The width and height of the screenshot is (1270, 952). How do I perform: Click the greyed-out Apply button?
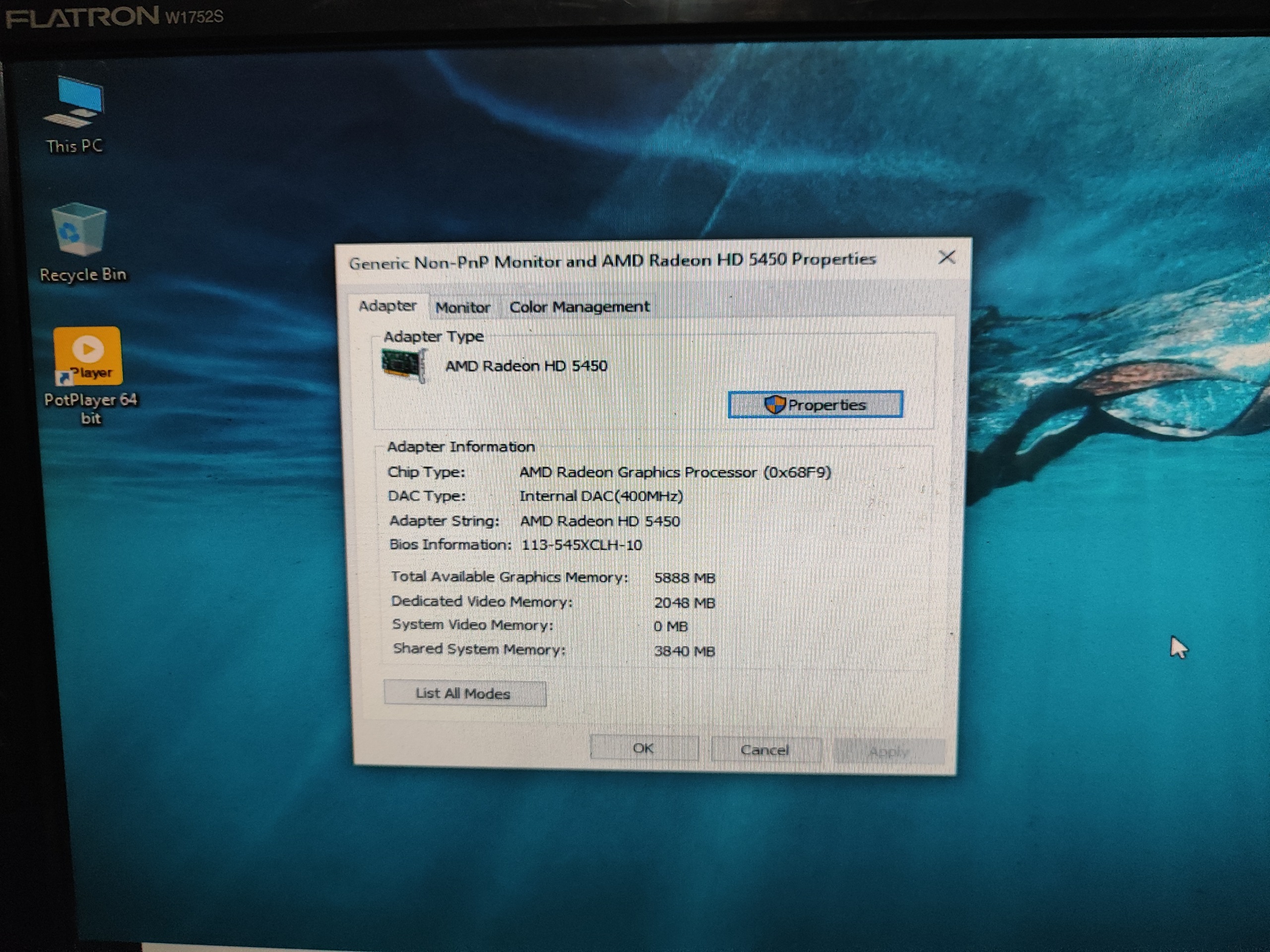pyautogui.click(x=889, y=752)
